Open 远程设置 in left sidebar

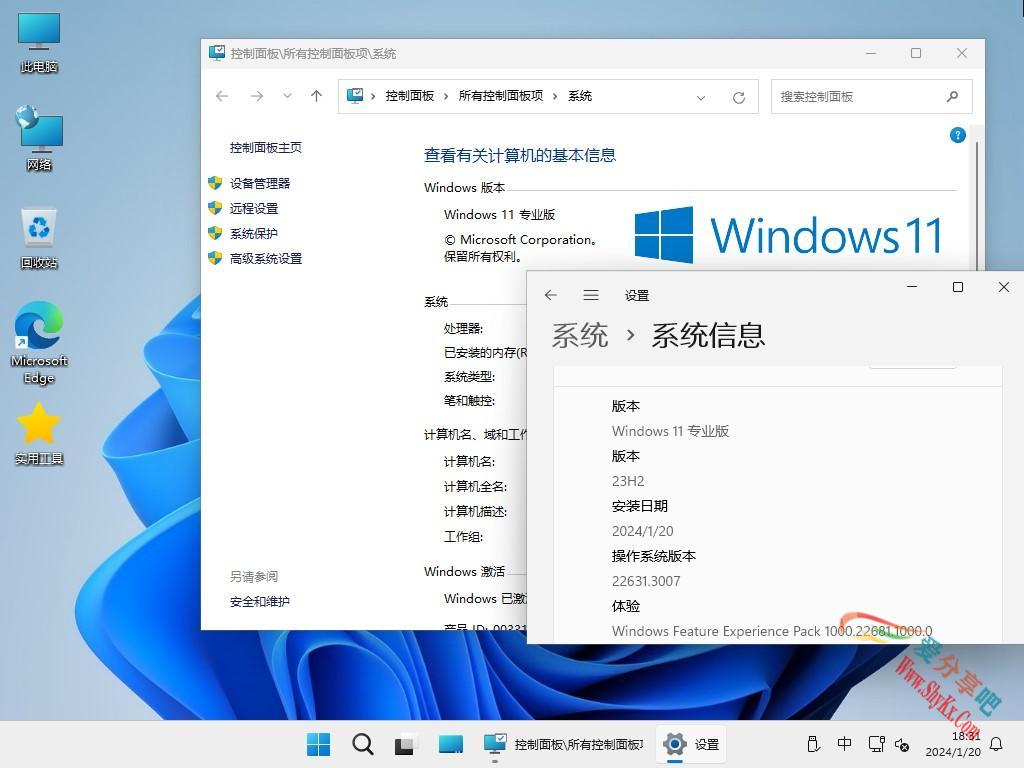[x=254, y=208]
